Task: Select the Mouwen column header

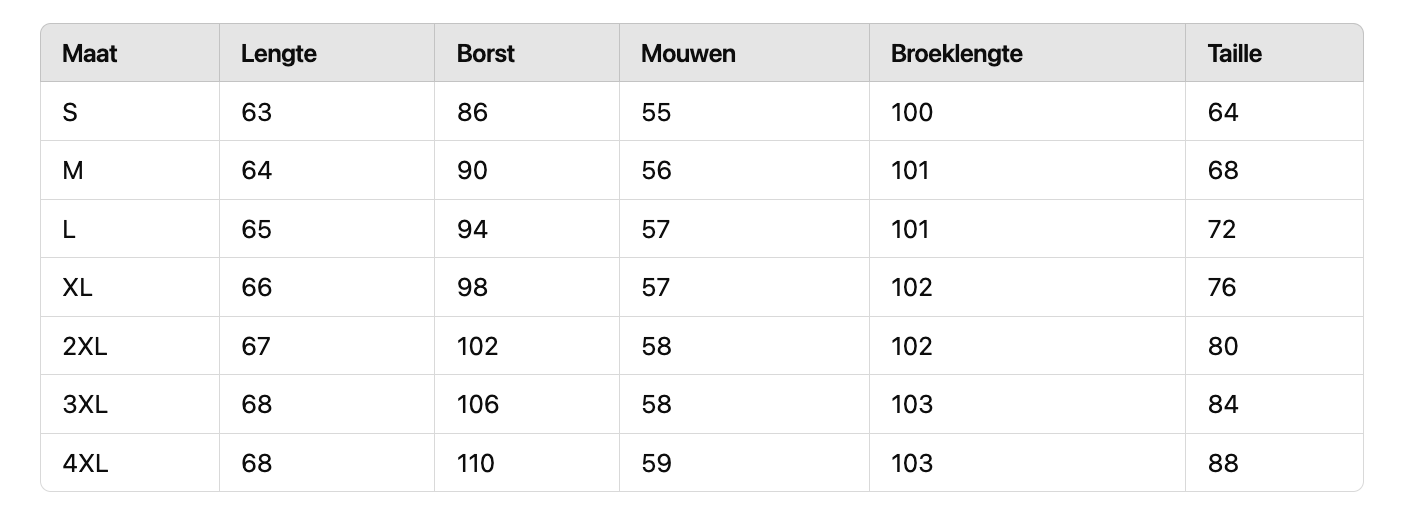Action: 688,54
